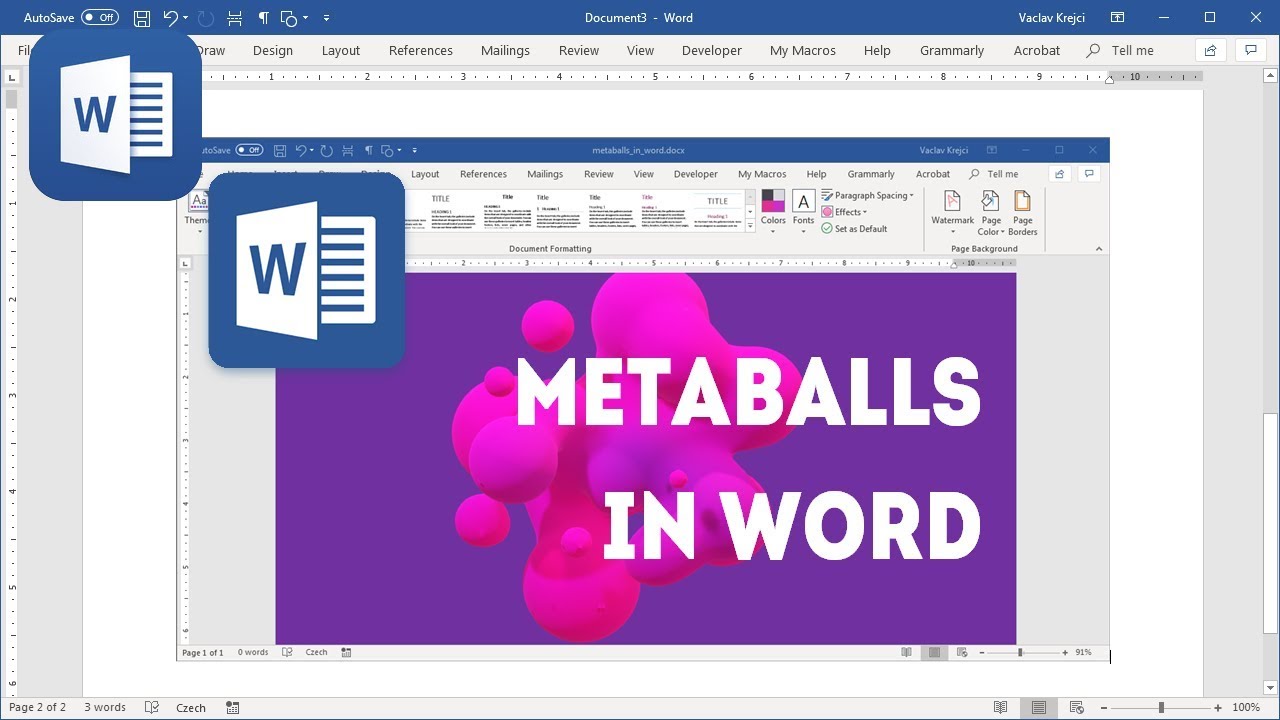
Task: Open Effects dropdown in embedded window
Action: 844,212
